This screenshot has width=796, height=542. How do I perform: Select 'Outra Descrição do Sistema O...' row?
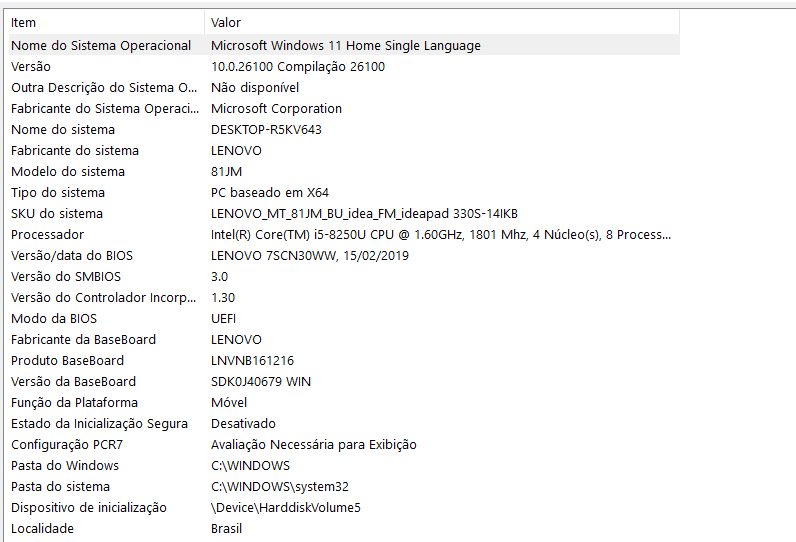(x=344, y=87)
